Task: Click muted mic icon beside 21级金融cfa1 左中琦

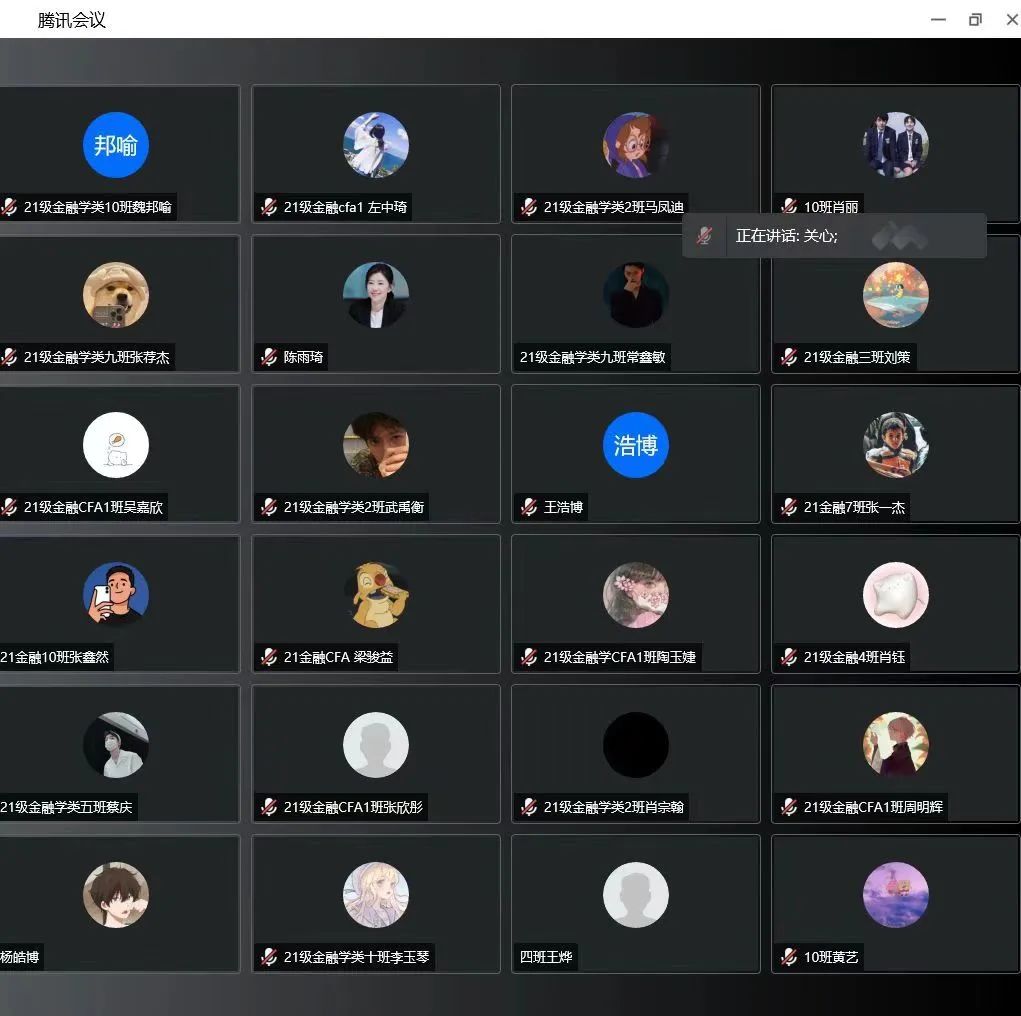Action: [x=269, y=208]
